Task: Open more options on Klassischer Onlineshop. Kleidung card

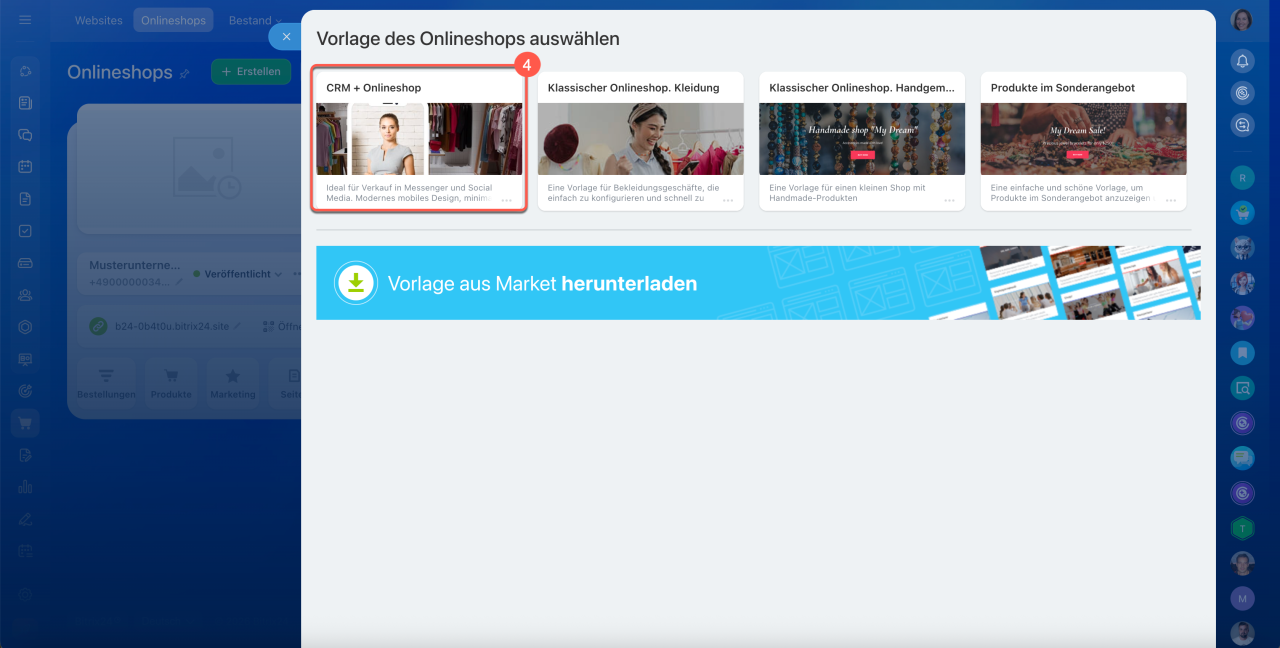Action: coord(728,201)
